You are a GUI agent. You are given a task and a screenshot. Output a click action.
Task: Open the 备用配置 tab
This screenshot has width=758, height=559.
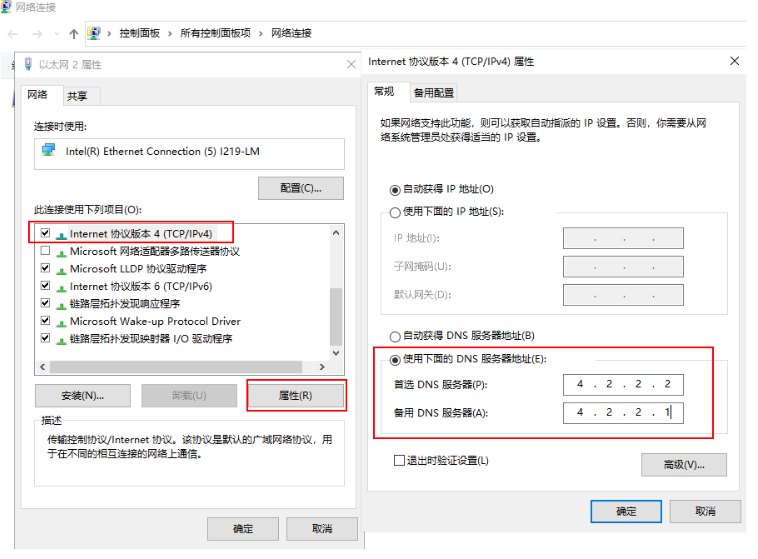433,93
